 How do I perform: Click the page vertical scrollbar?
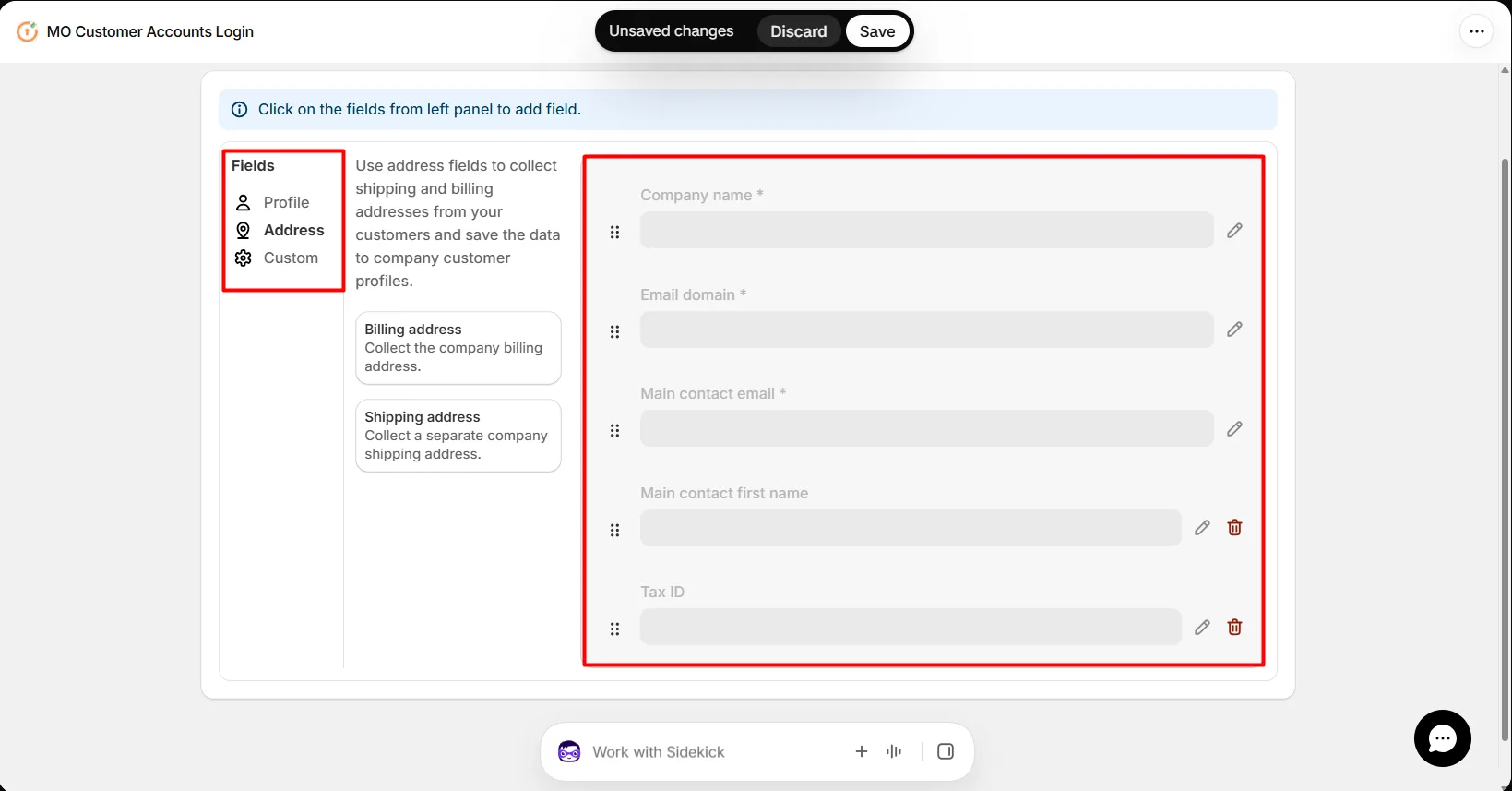click(1506, 449)
